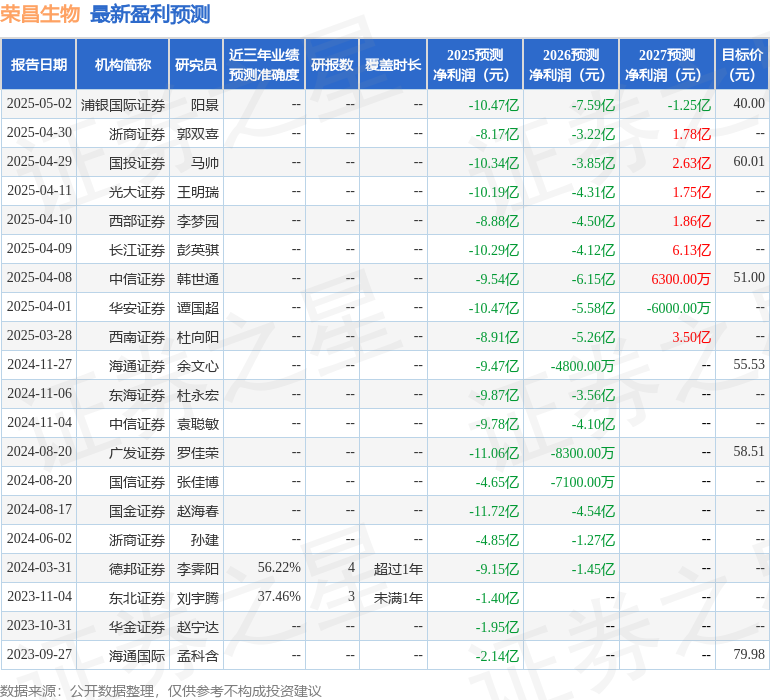This screenshot has width=770, height=700.
Task: Click the 2025预测净利润 column header
Action: click(474, 65)
